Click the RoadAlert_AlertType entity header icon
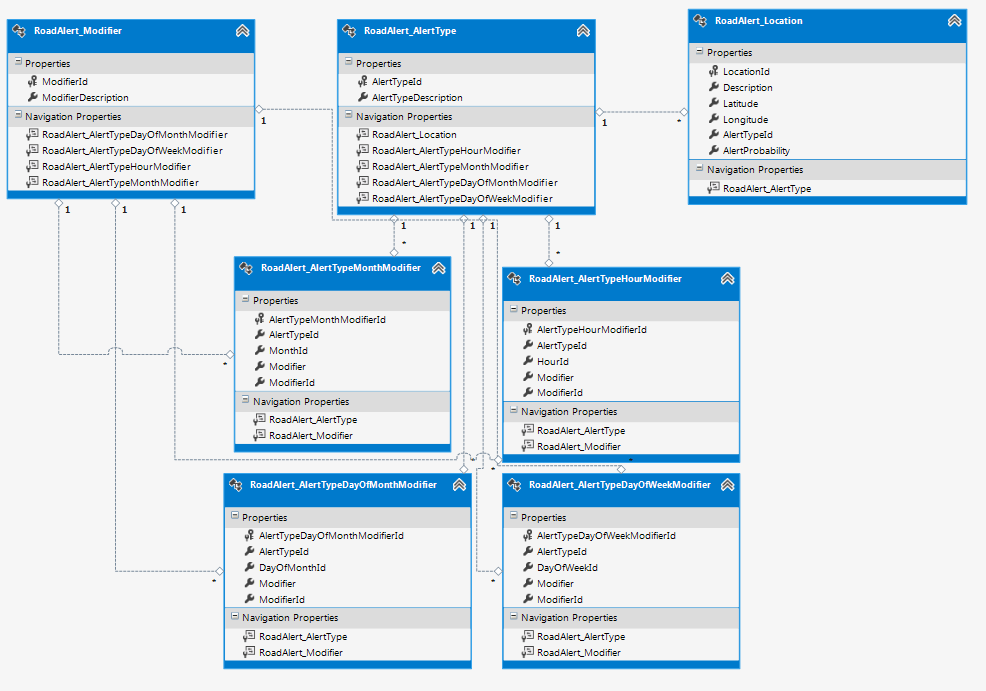This screenshot has width=986, height=691. point(351,31)
